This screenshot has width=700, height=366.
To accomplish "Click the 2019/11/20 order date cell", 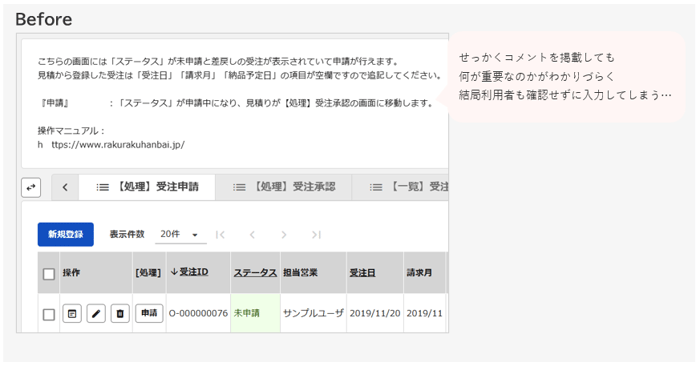I will click(375, 313).
